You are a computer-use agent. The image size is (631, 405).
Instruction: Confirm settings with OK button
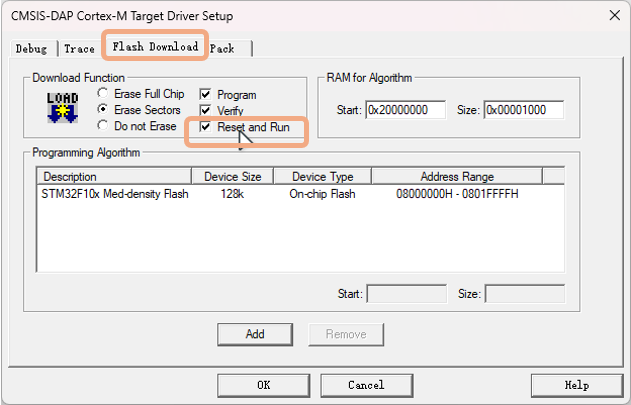pos(264,385)
